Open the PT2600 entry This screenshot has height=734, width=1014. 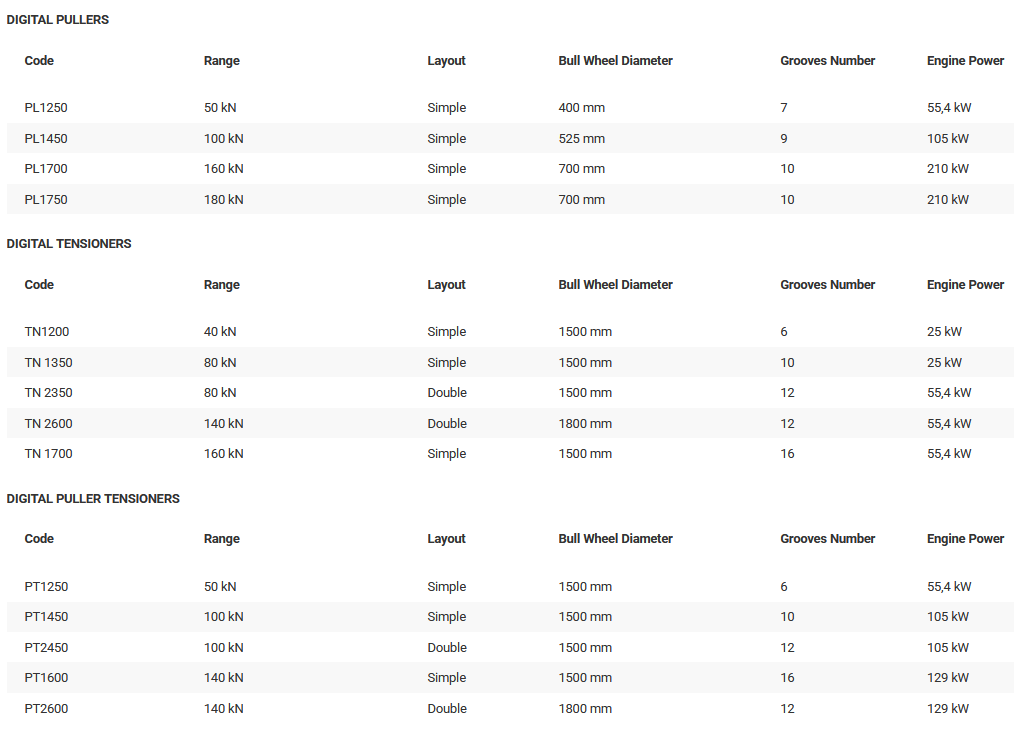pos(47,709)
